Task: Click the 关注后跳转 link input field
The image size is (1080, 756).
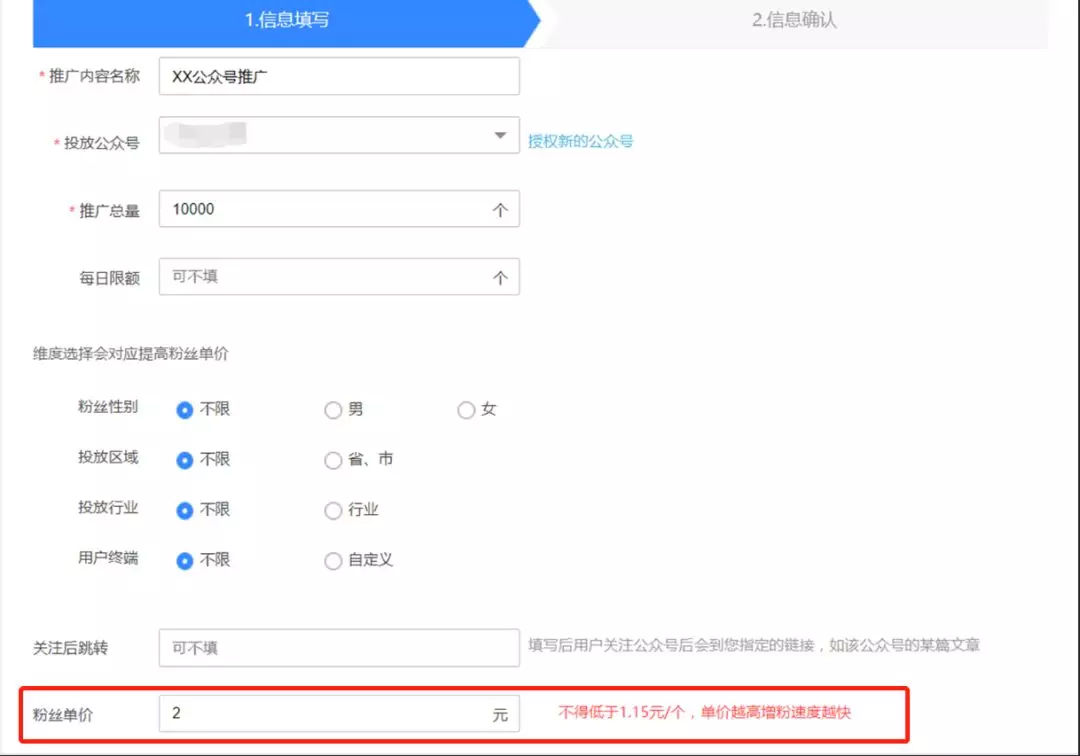Action: 340,648
